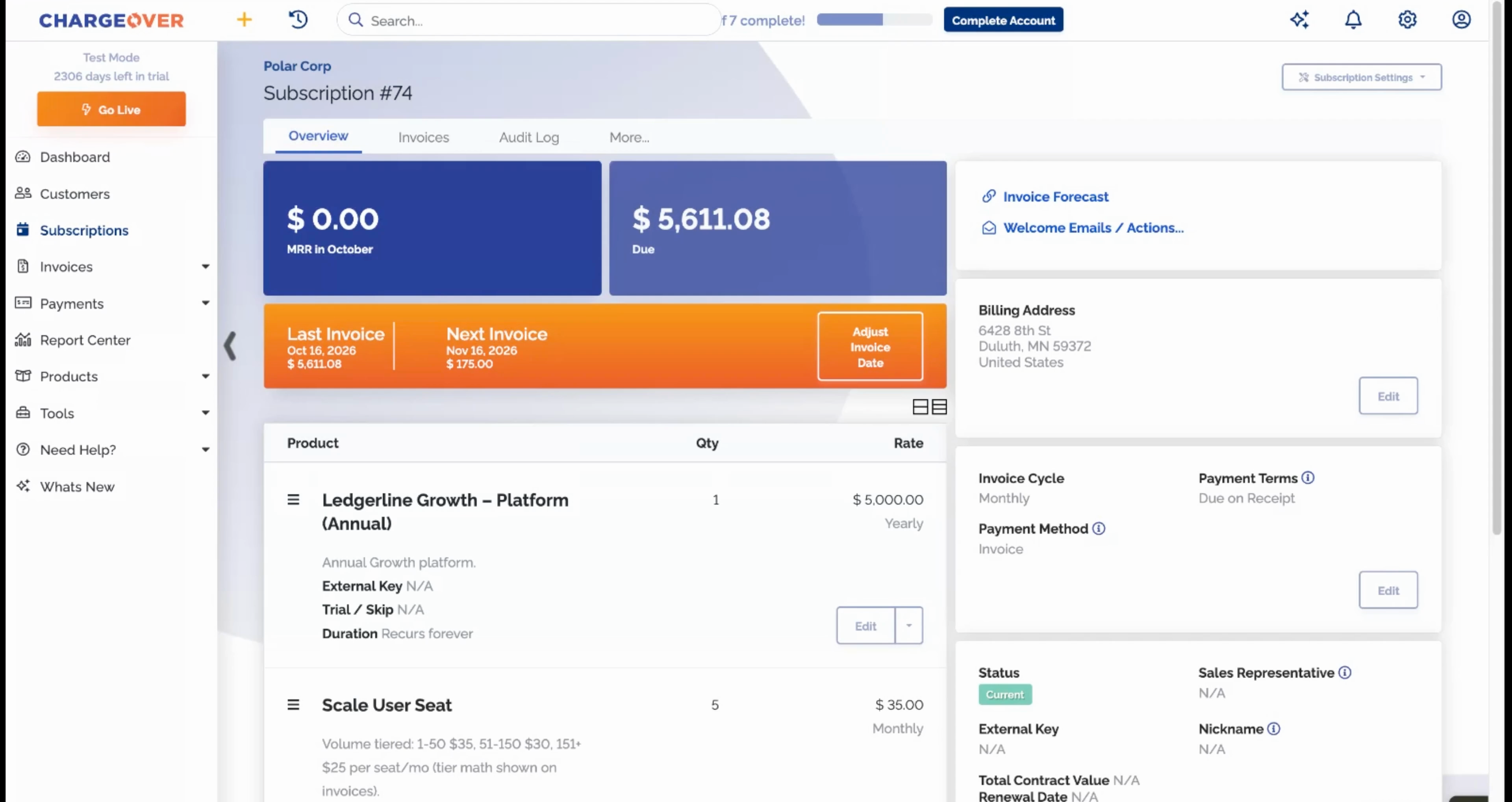The height and width of the screenshot is (802, 1512).
Task: Click the Tools toolbox icon
Action: tap(23, 413)
